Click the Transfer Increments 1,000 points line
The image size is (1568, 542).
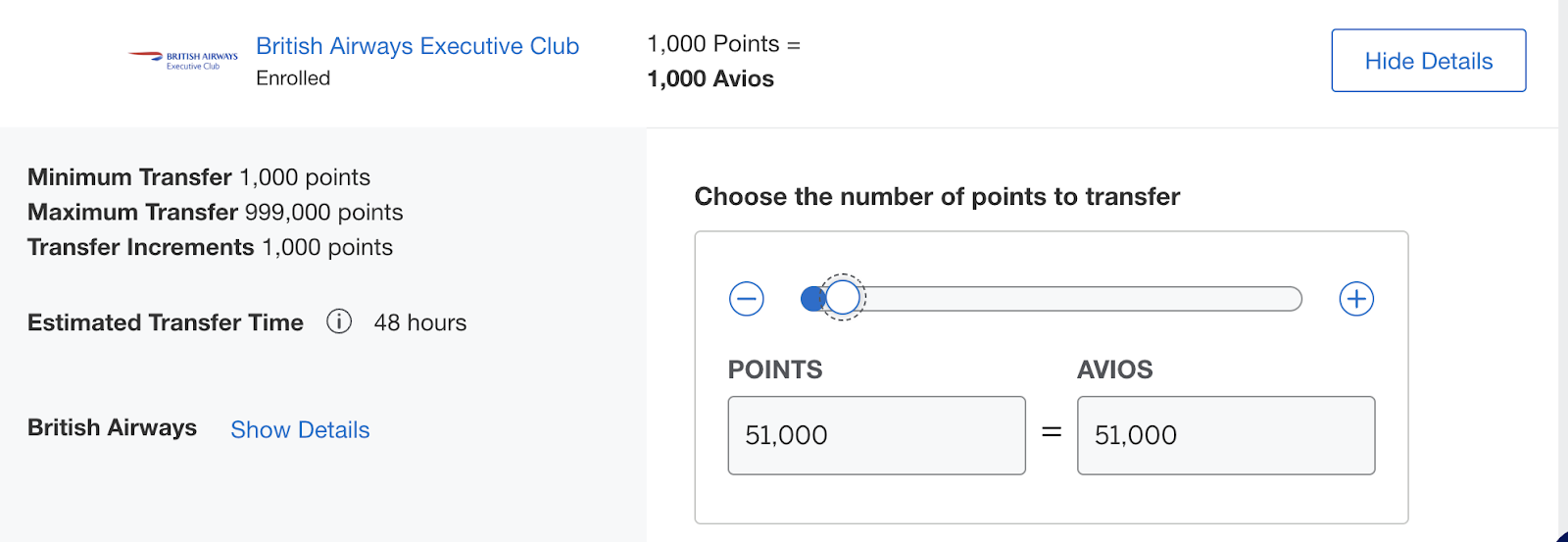coord(210,247)
